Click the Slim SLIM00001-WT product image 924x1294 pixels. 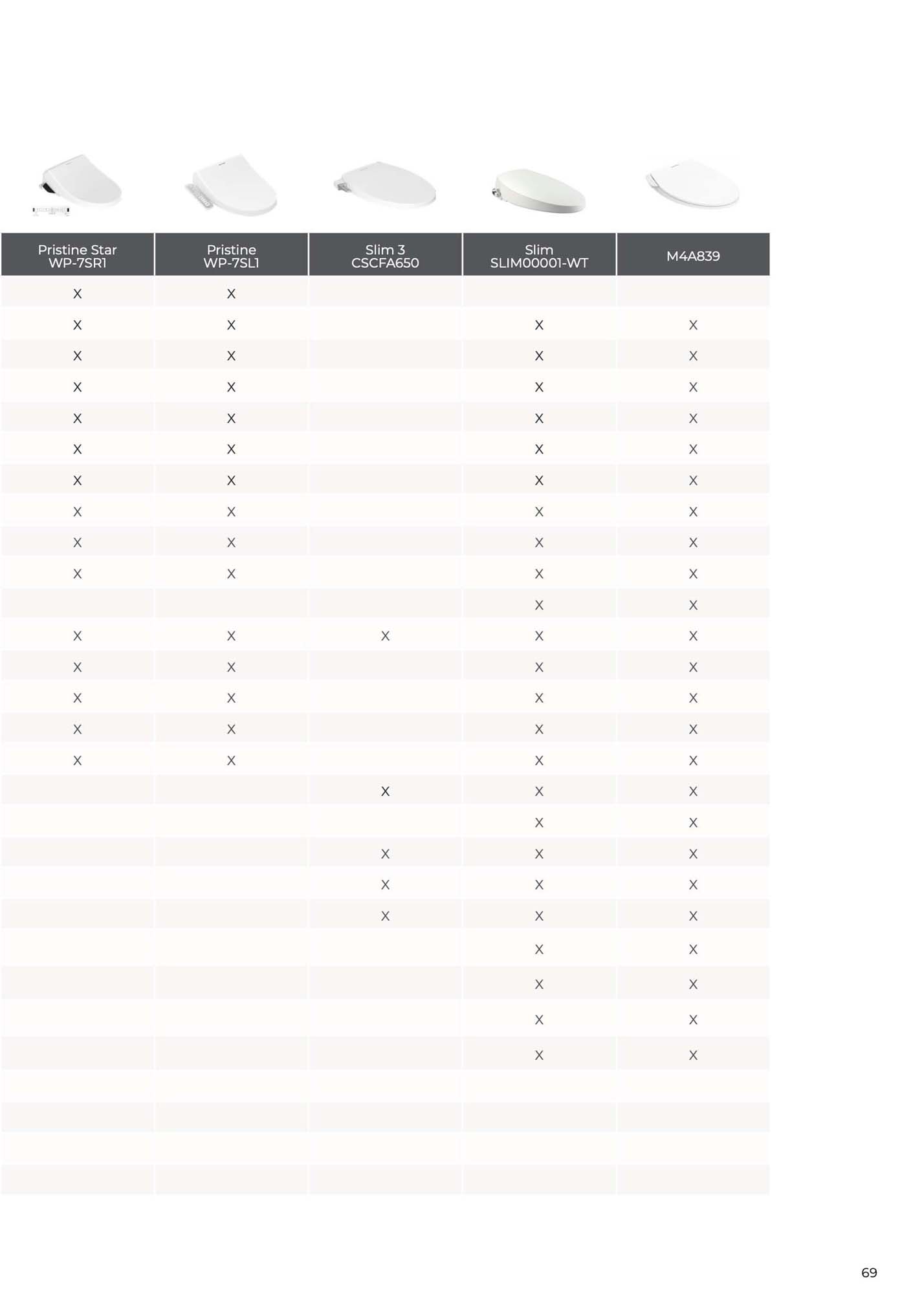point(539,190)
